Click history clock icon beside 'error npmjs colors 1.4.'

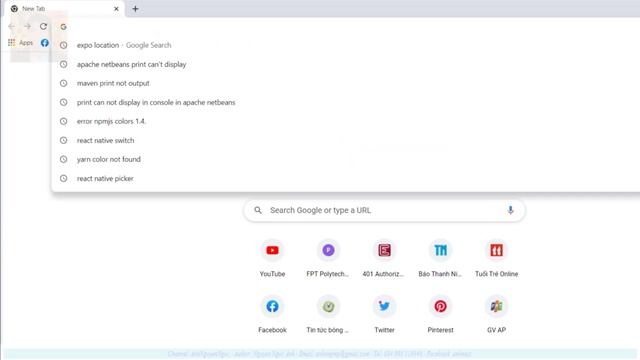pos(63,121)
